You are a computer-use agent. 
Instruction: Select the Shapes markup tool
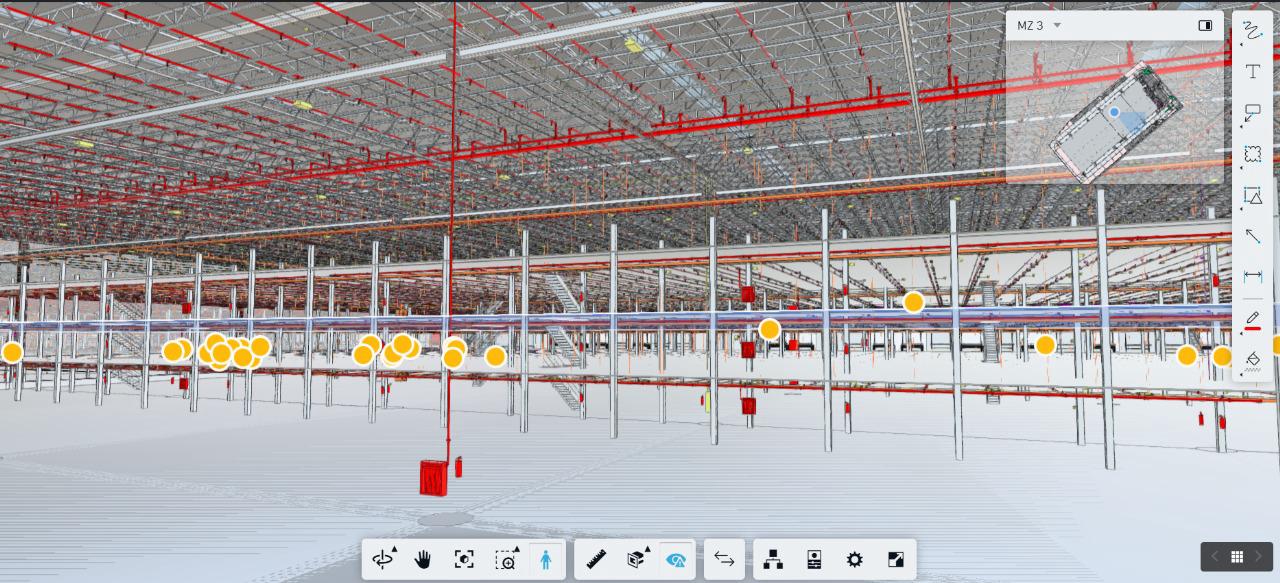[x=1252, y=195]
